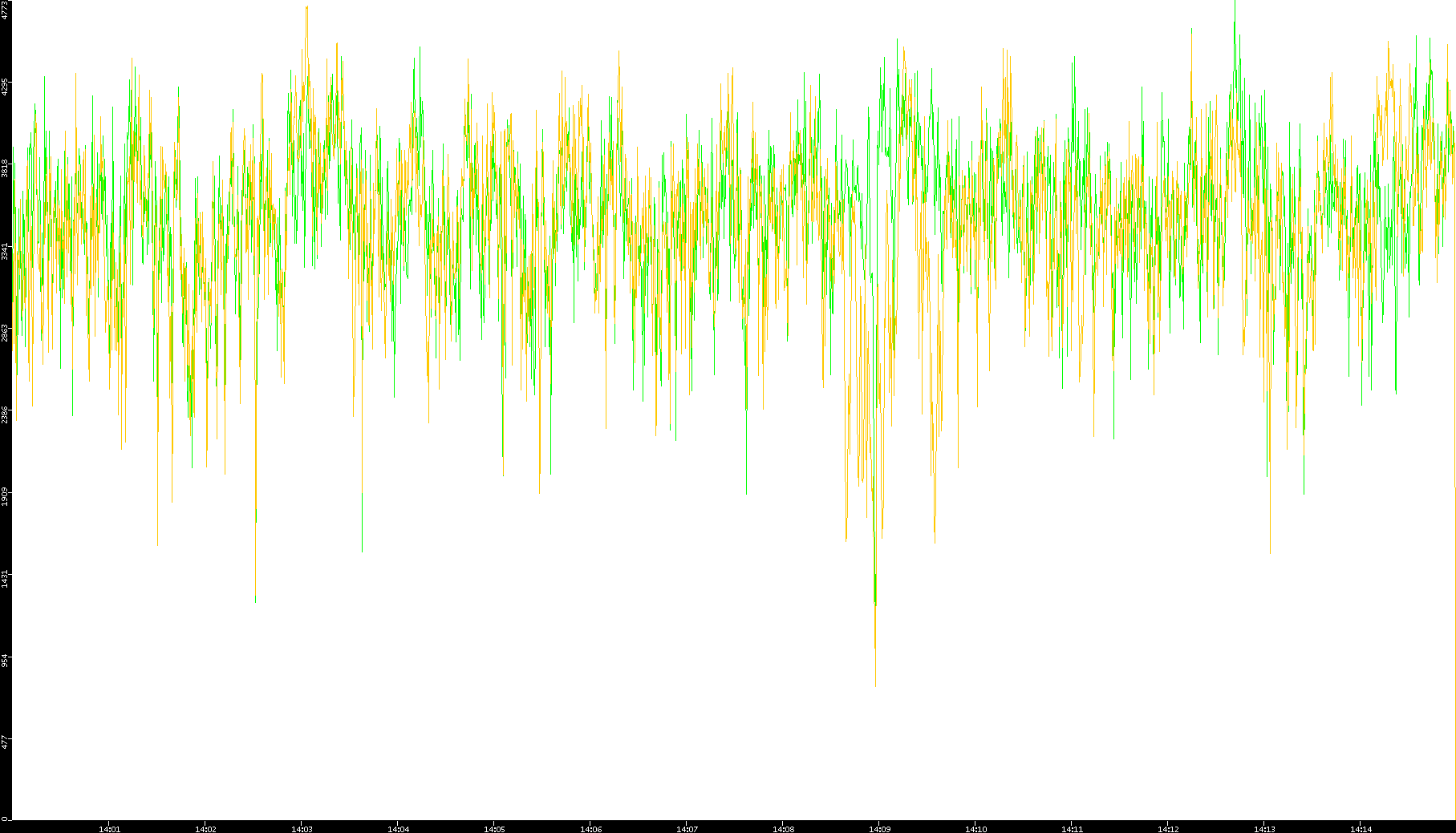Click the 14:10 time axis label
The width and height of the screenshot is (1456, 833).
coord(975,828)
